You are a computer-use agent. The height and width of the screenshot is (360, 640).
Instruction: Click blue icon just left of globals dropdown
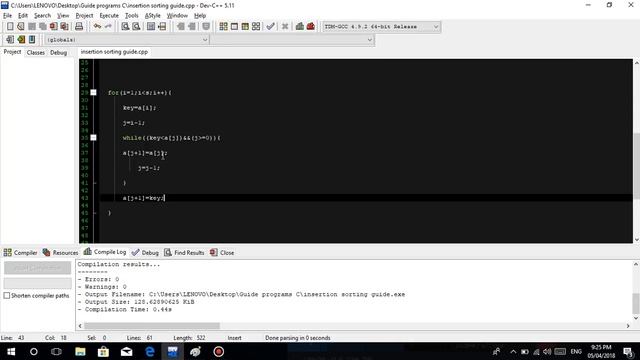point(32,40)
